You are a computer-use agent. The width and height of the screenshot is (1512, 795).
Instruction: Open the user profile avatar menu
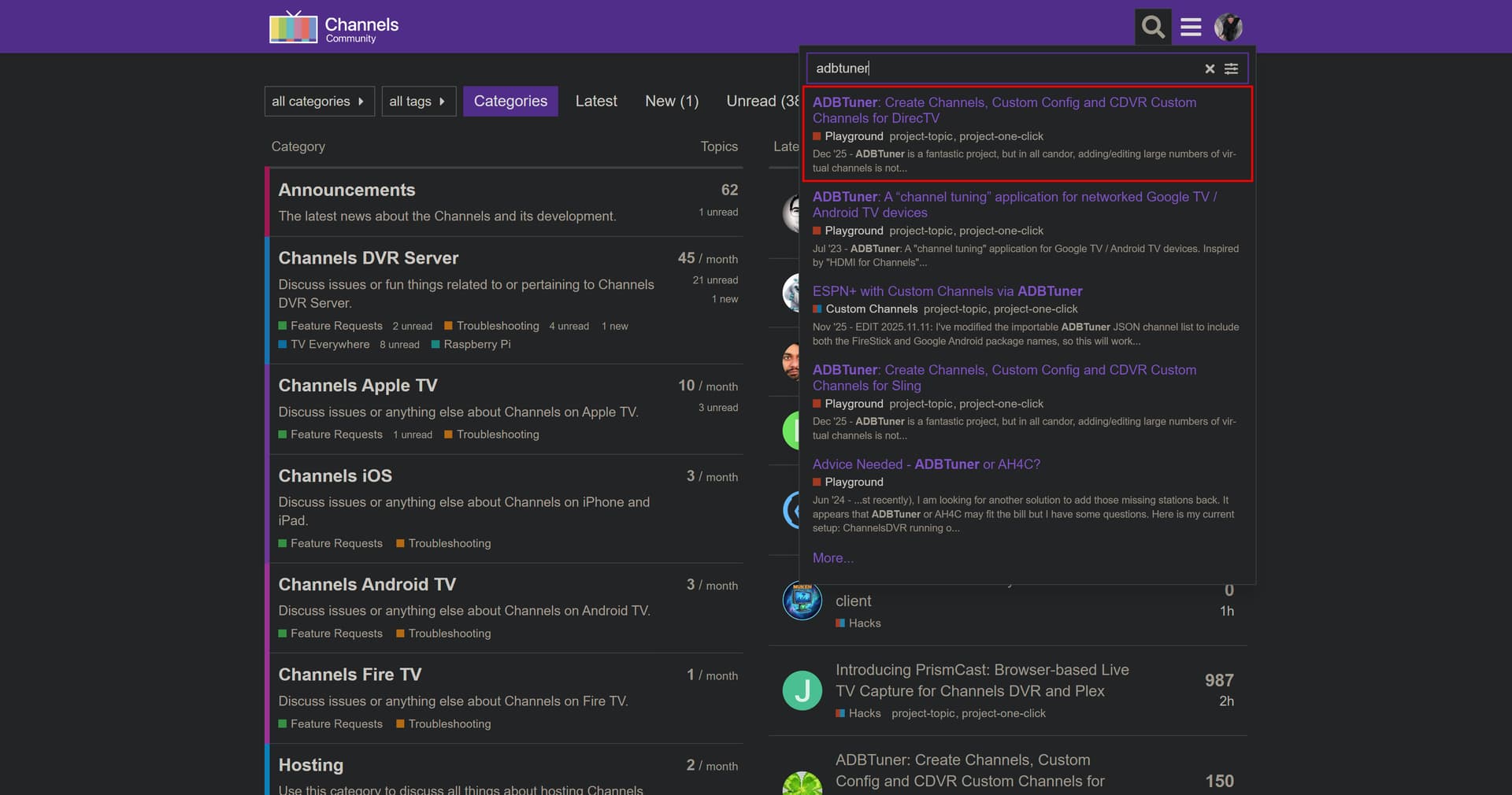tap(1228, 27)
